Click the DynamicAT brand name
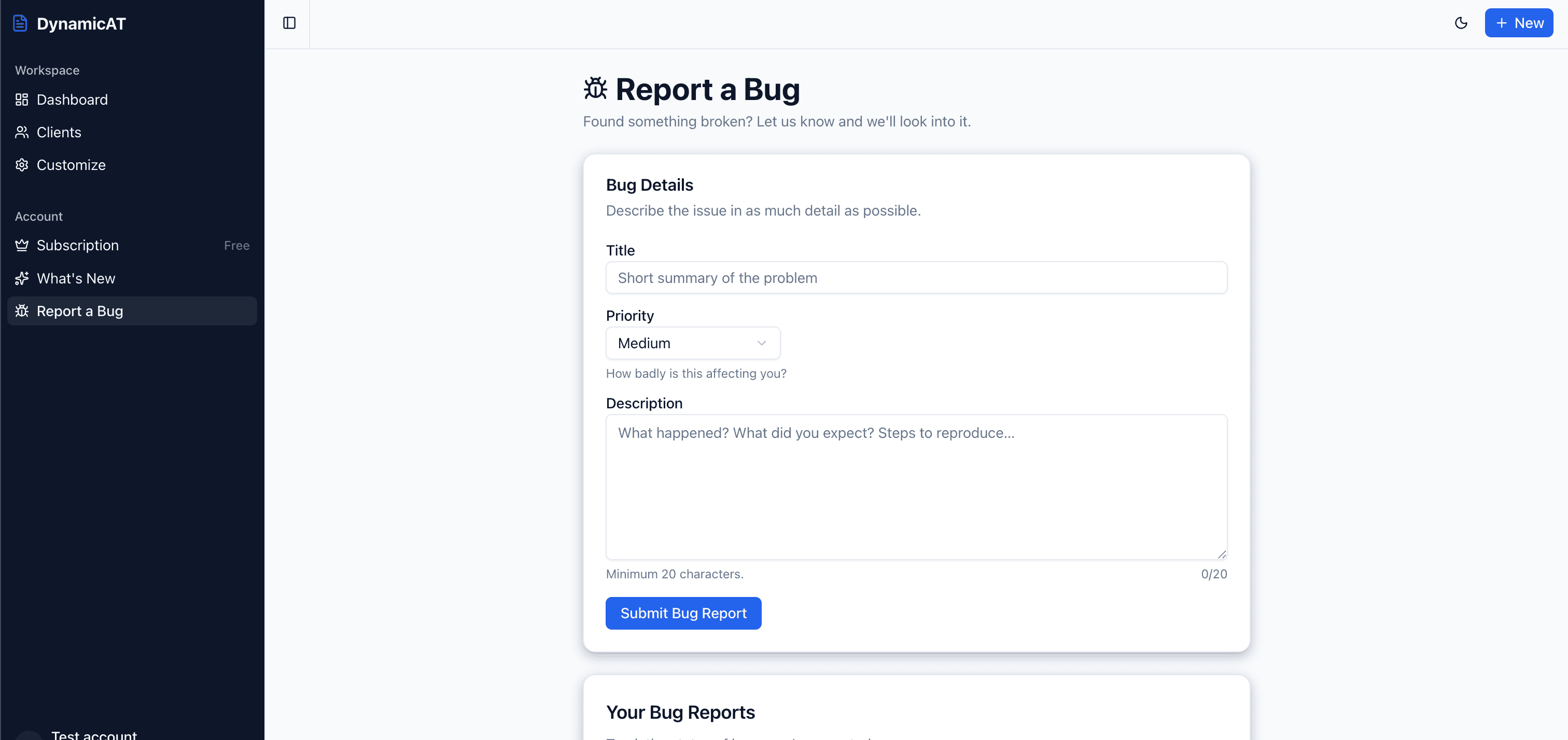The height and width of the screenshot is (740, 1568). coord(81,23)
